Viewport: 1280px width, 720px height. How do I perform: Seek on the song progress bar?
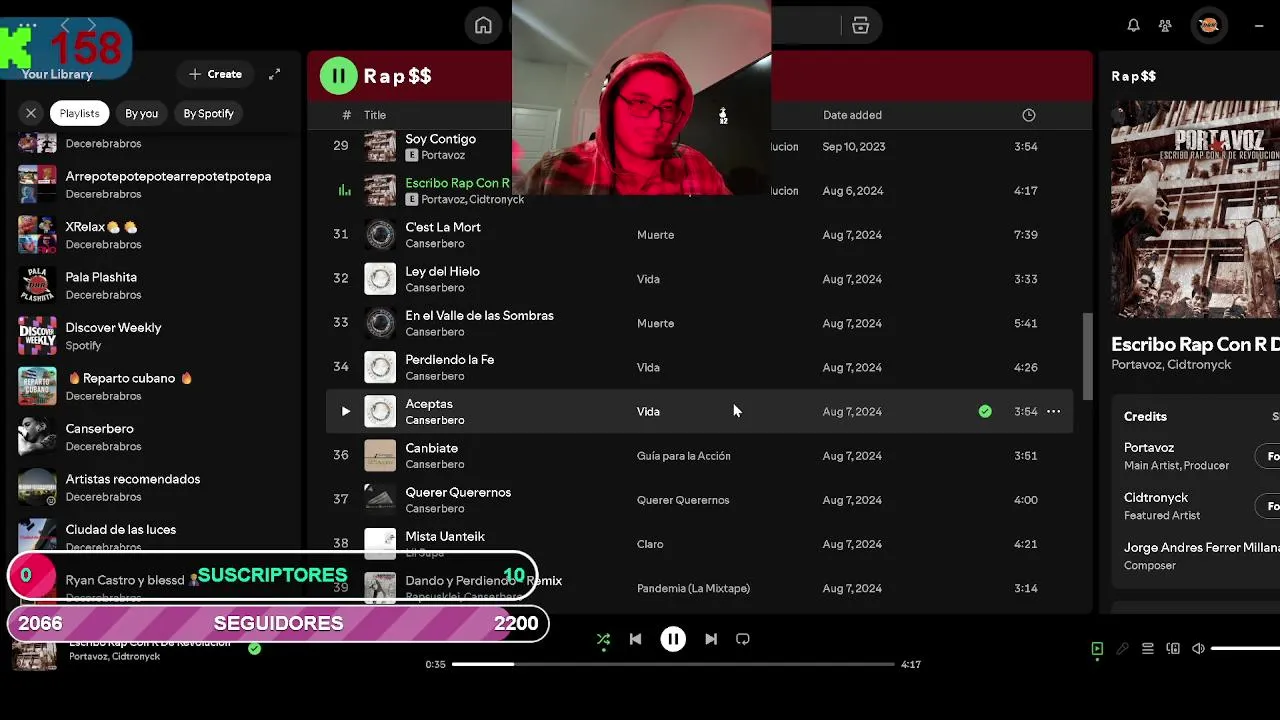(672, 664)
